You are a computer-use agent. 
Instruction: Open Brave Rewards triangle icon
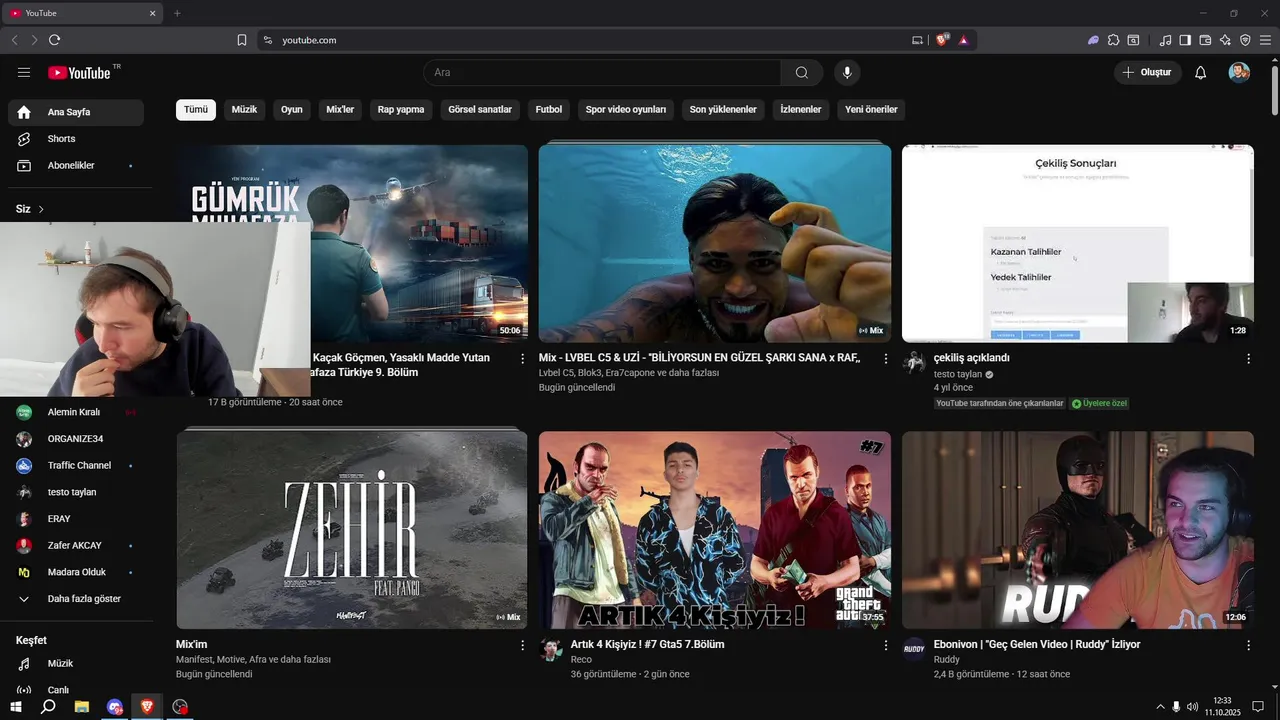click(x=964, y=40)
